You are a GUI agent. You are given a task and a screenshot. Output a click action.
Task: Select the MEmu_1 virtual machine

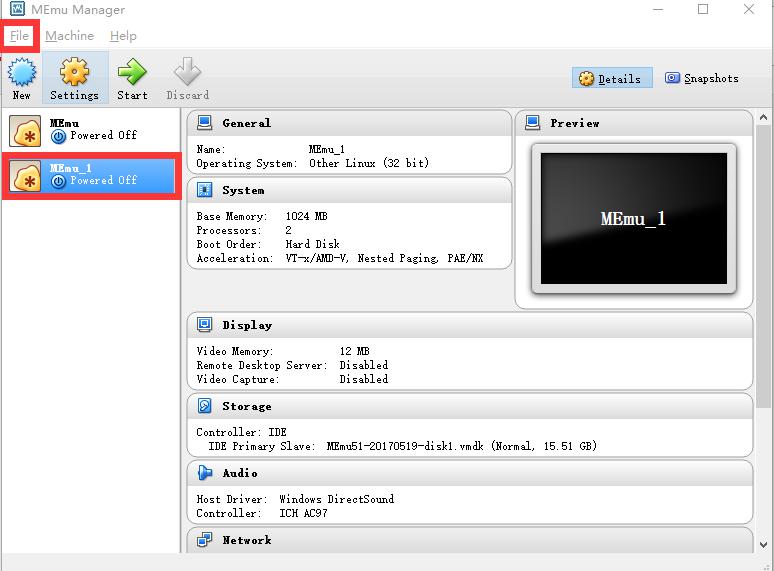(x=90, y=176)
